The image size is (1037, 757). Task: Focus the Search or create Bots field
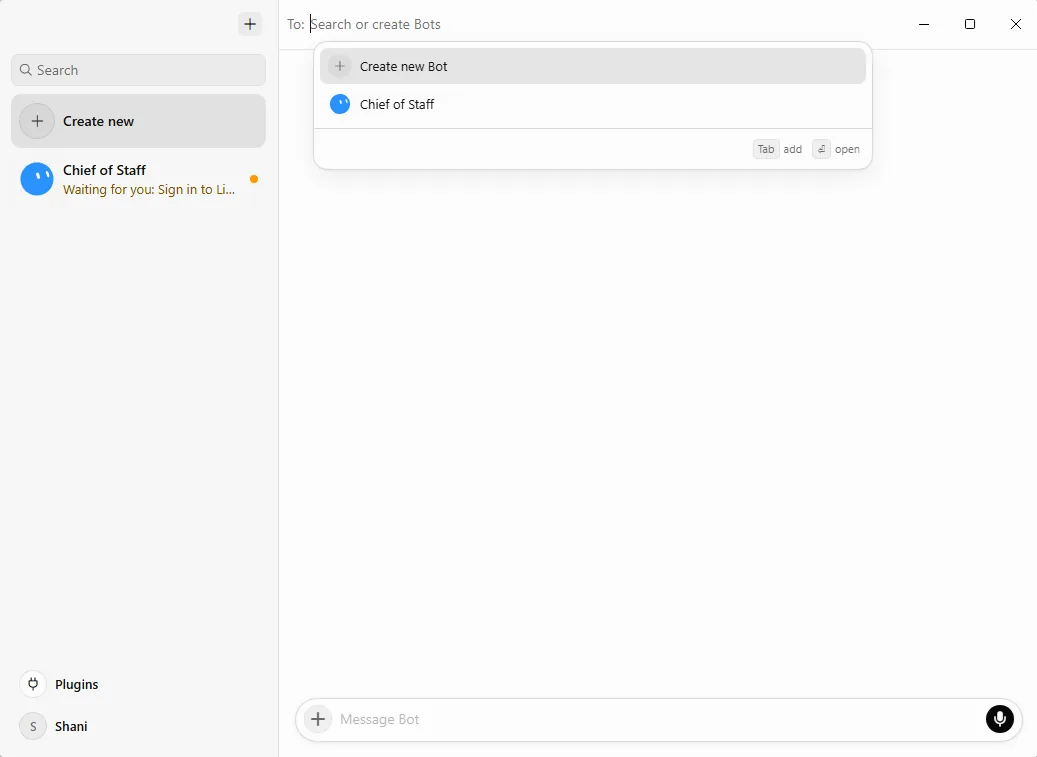(376, 24)
